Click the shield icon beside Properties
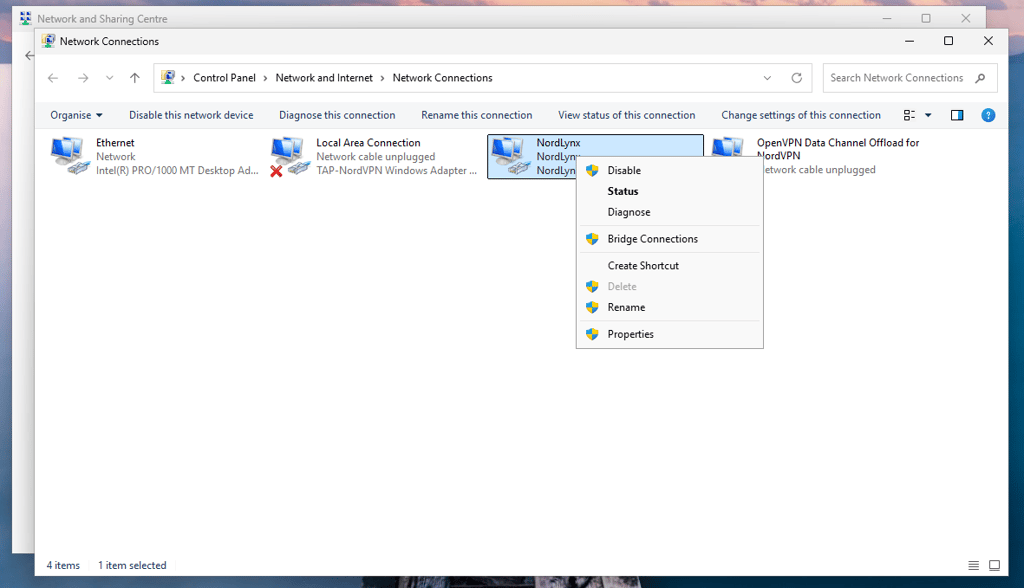1024x588 pixels. coord(592,335)
